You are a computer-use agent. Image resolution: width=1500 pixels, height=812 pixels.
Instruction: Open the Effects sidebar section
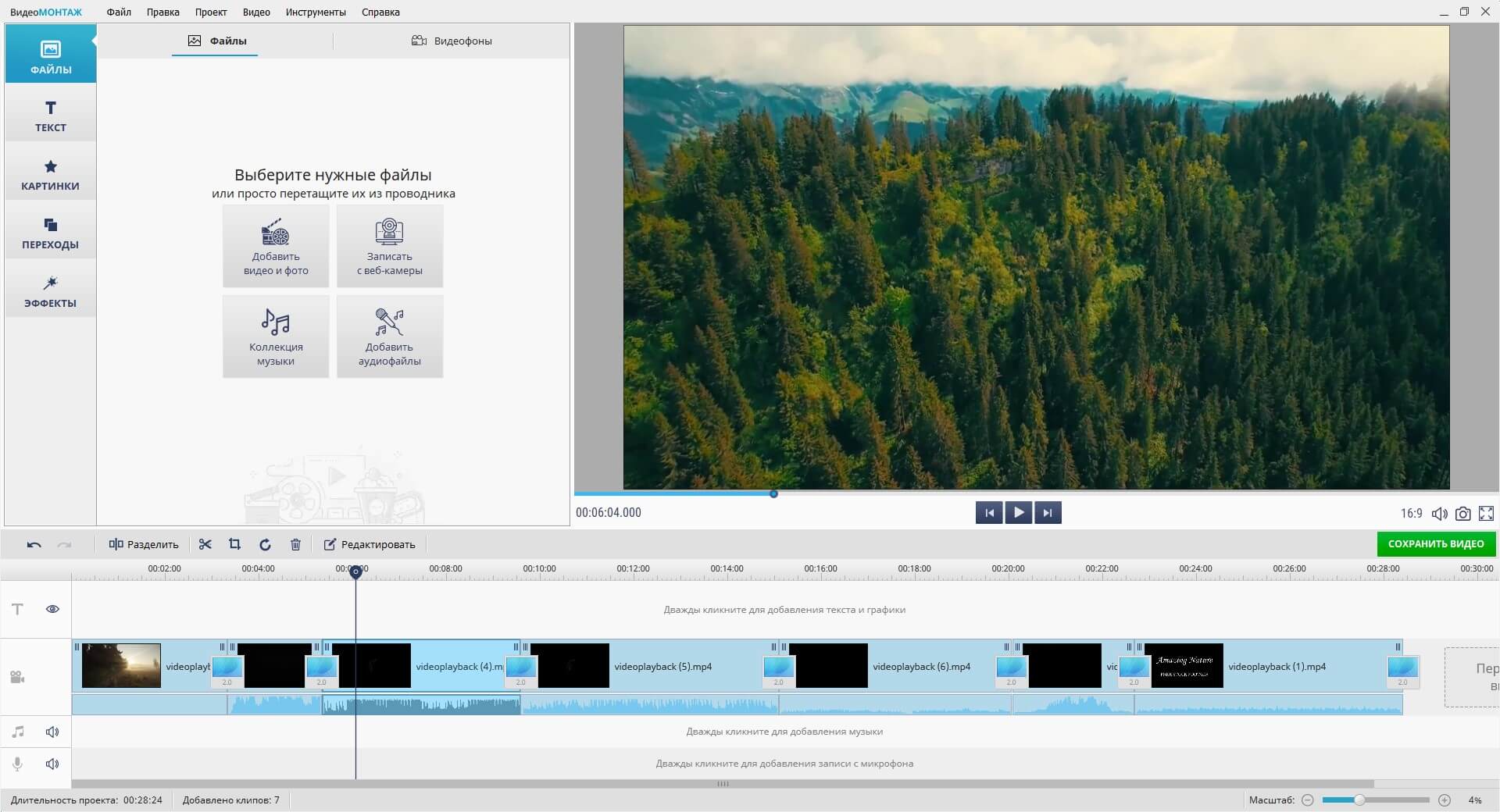point(50,291)
